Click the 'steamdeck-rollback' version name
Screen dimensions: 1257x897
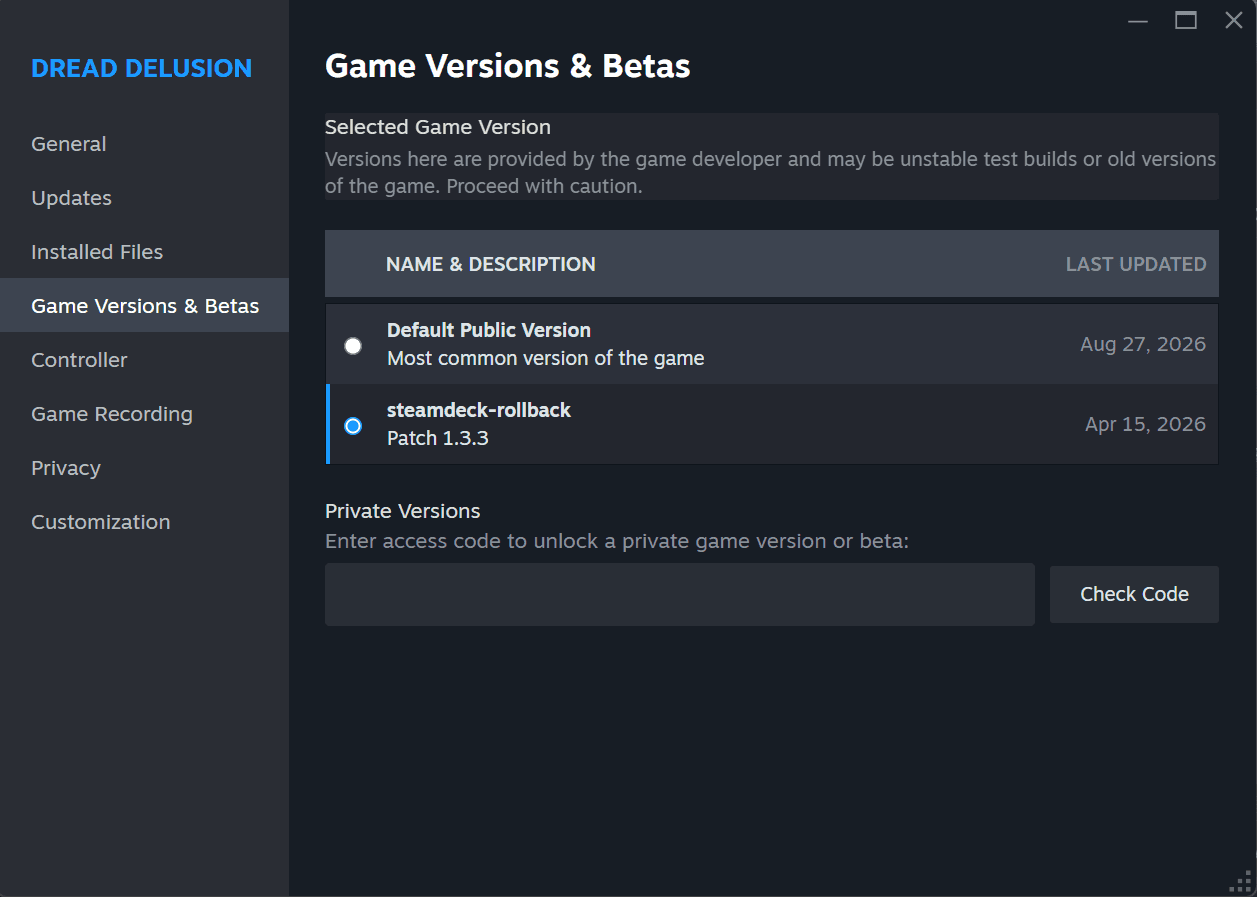coord(479,410)
